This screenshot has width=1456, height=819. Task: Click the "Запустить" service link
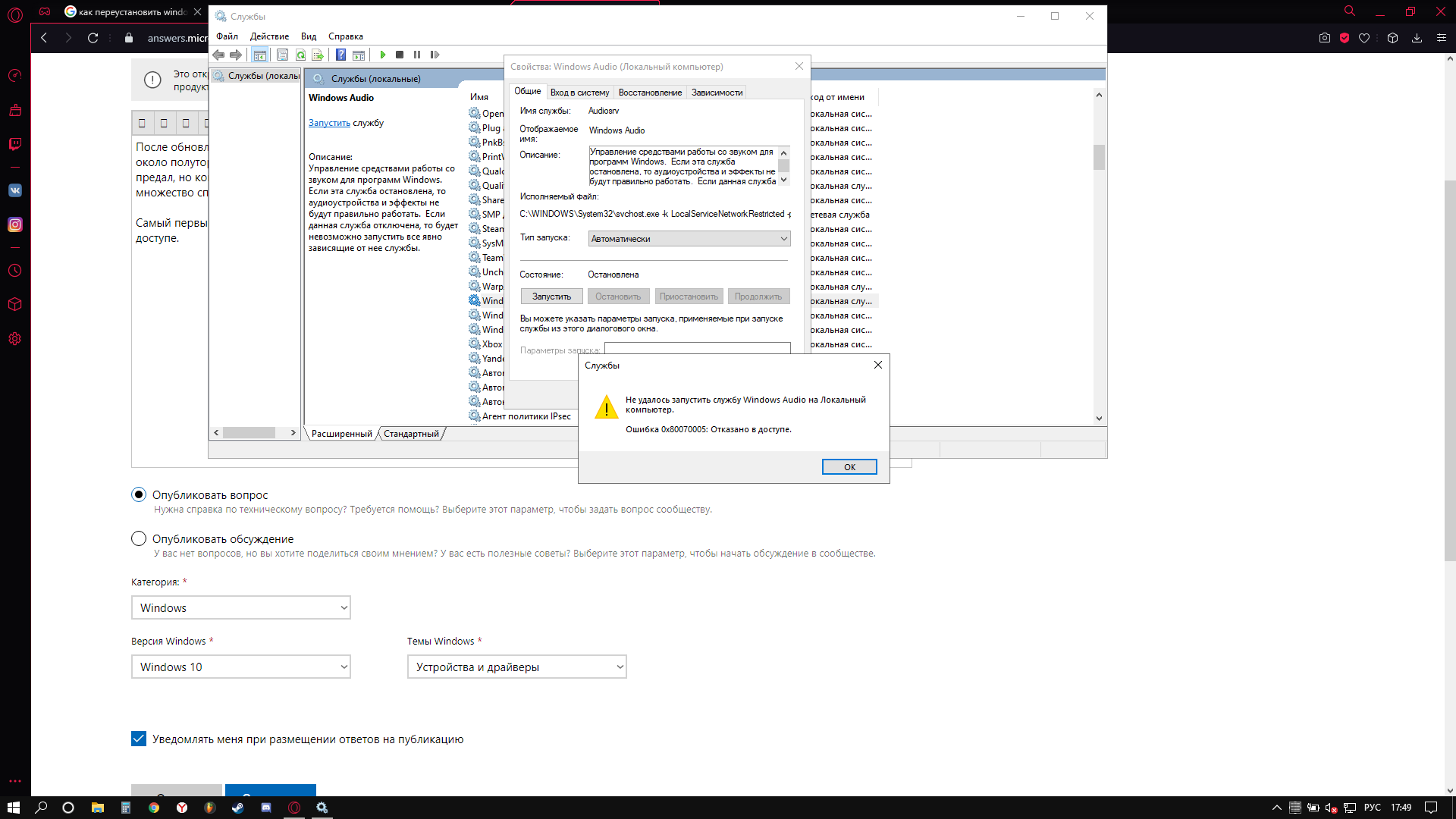pyautogui.click(x=329, y=123)
